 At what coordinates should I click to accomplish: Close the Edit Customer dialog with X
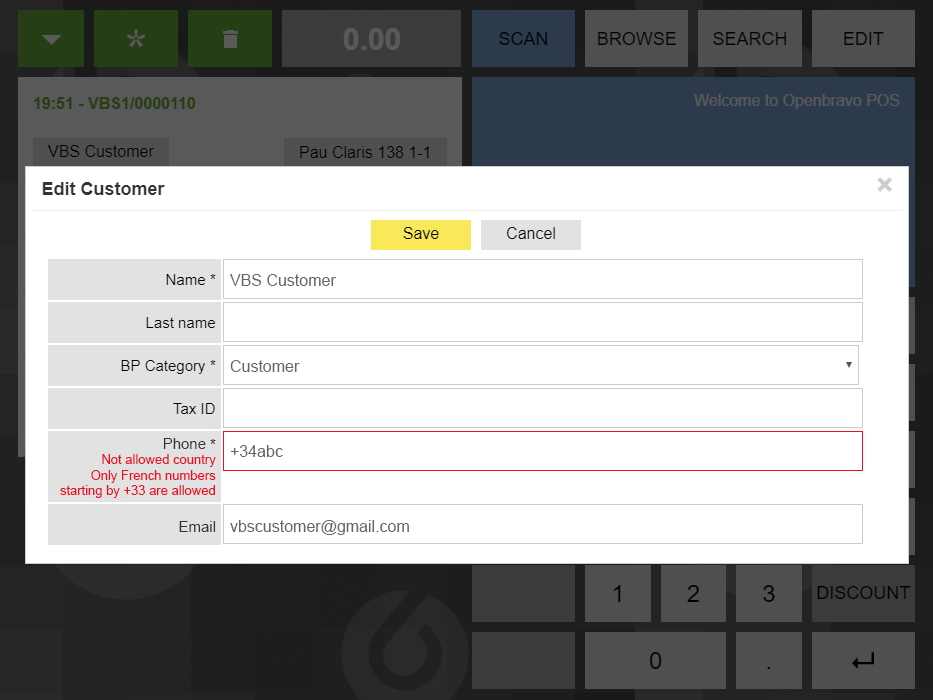click(x=884, y=185)
